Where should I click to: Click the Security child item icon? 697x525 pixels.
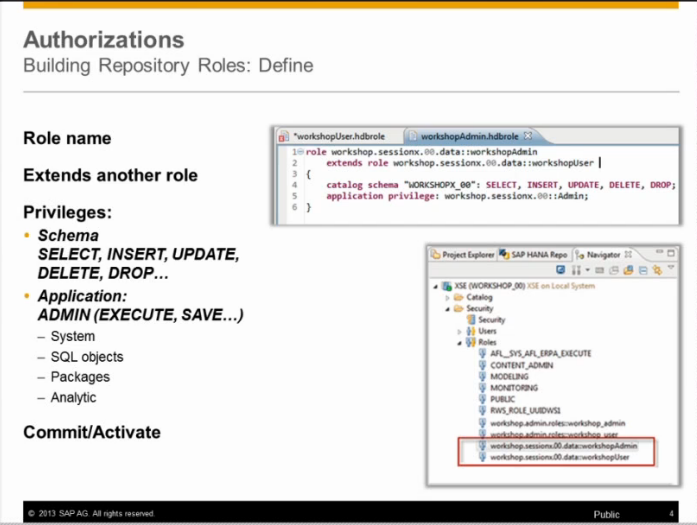pos(471,320)
